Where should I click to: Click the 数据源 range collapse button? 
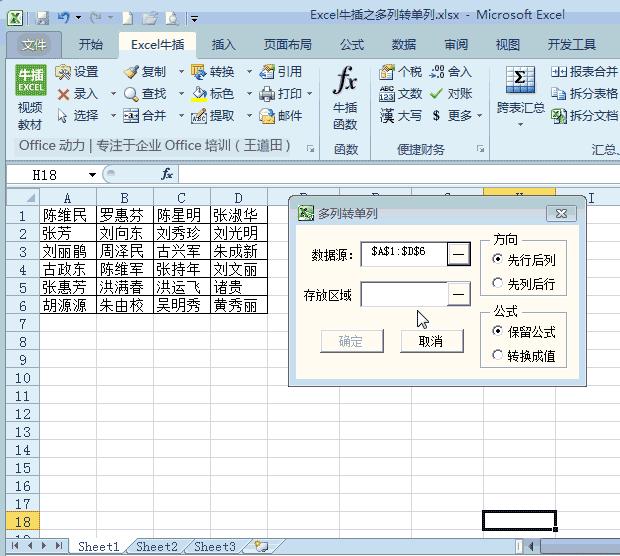458,254
